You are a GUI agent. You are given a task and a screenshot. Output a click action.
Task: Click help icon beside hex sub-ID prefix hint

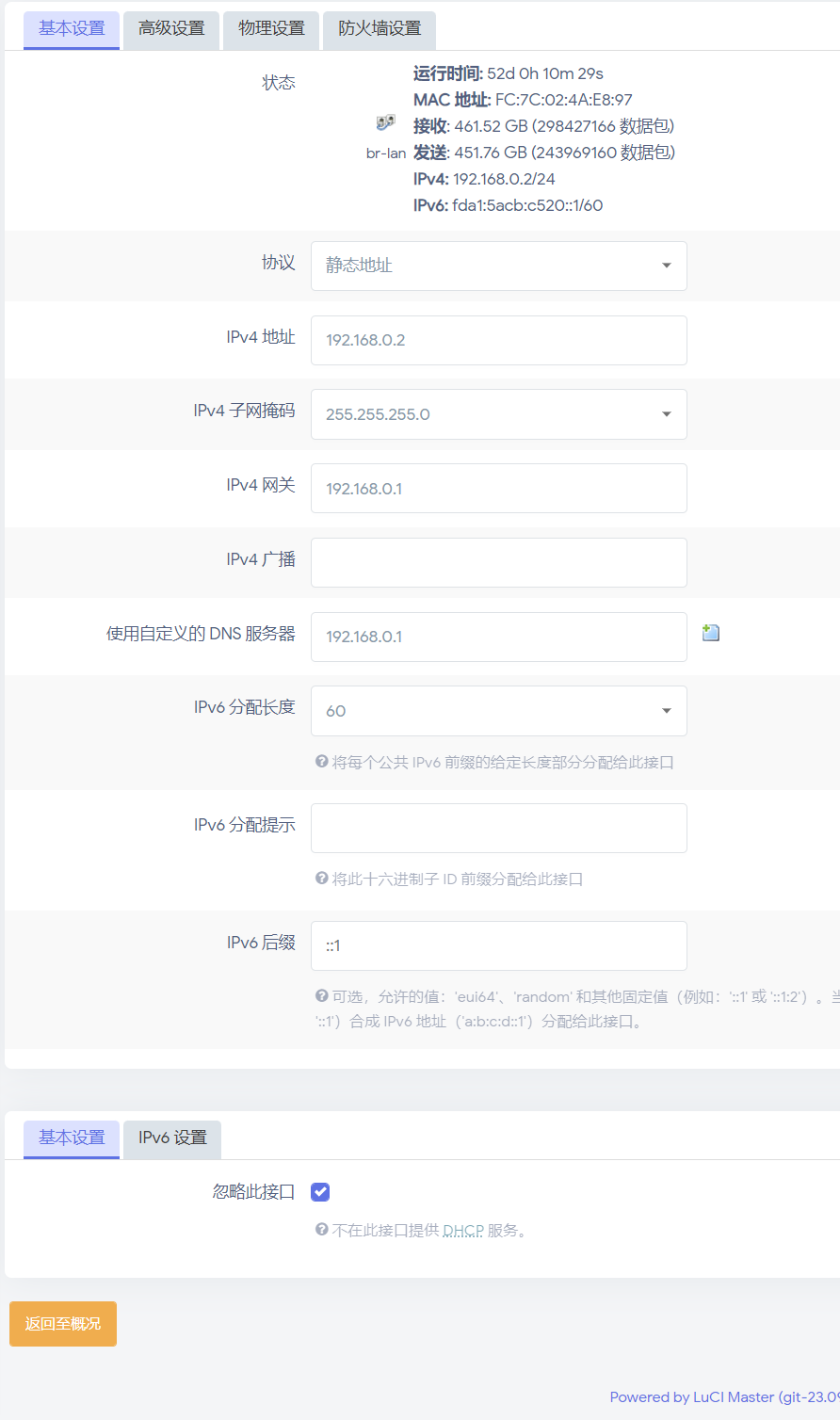pyautogui.click(x=322, y=879)
